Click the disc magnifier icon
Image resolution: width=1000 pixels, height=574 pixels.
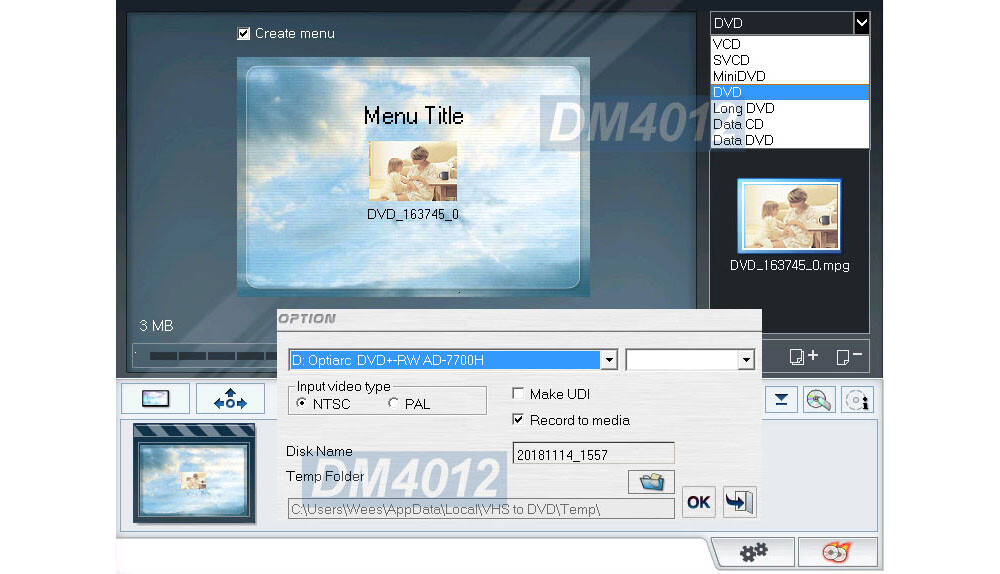click(x=819, y=400)
